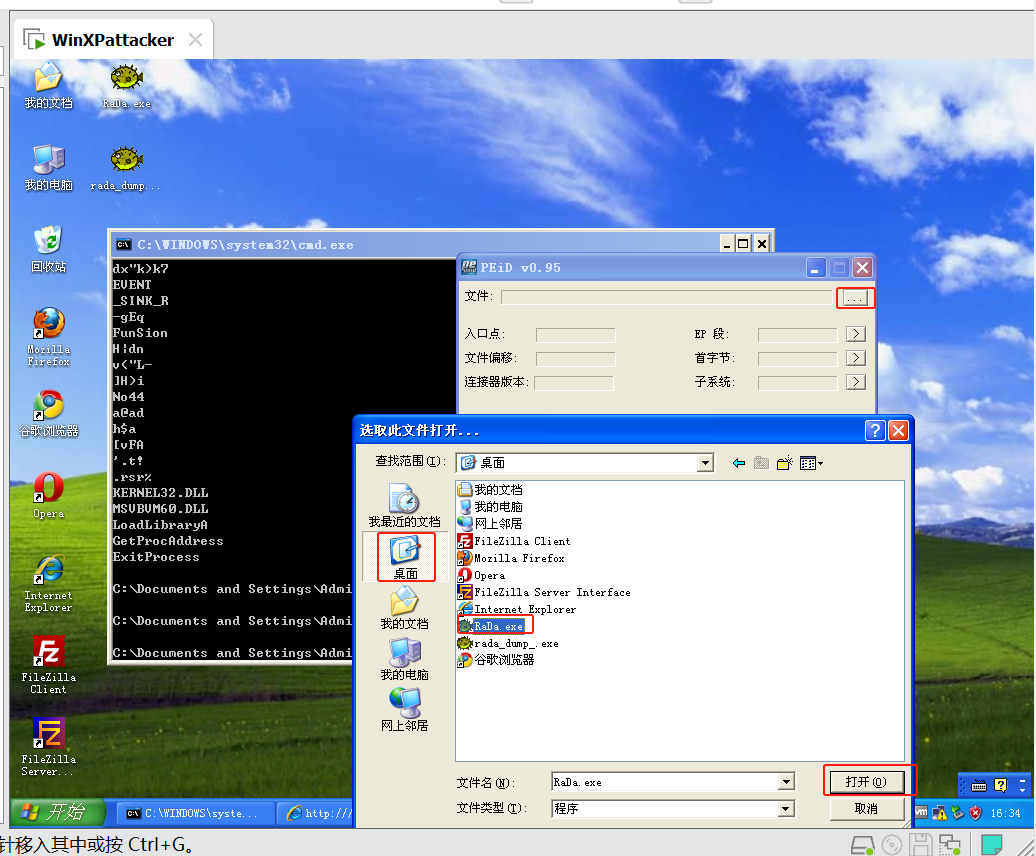Launch Mozilla Firefox desktop shortcut
The image size is (1036, 856).
coord(48,337)
